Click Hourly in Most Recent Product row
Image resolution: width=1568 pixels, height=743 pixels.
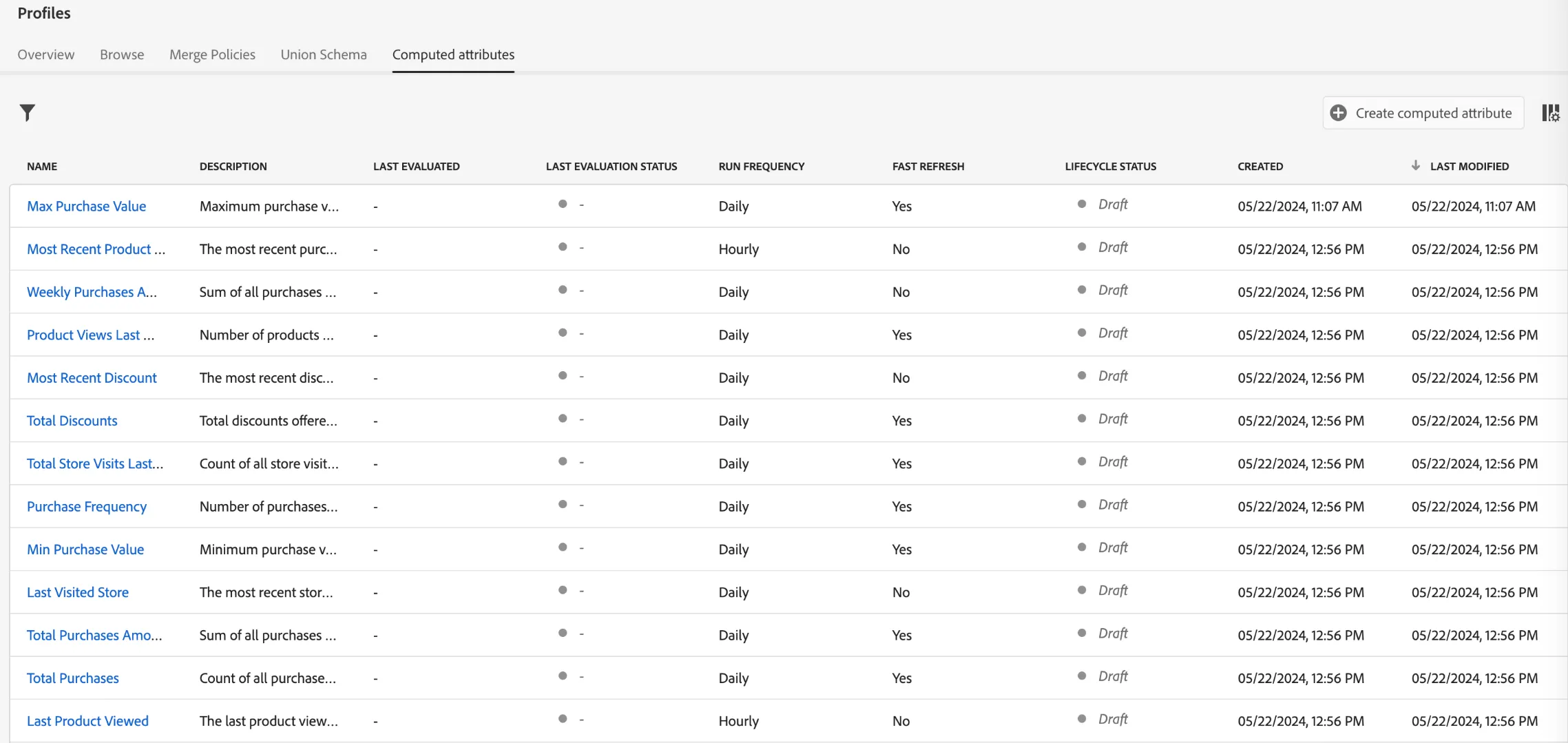tap(739, 249)
